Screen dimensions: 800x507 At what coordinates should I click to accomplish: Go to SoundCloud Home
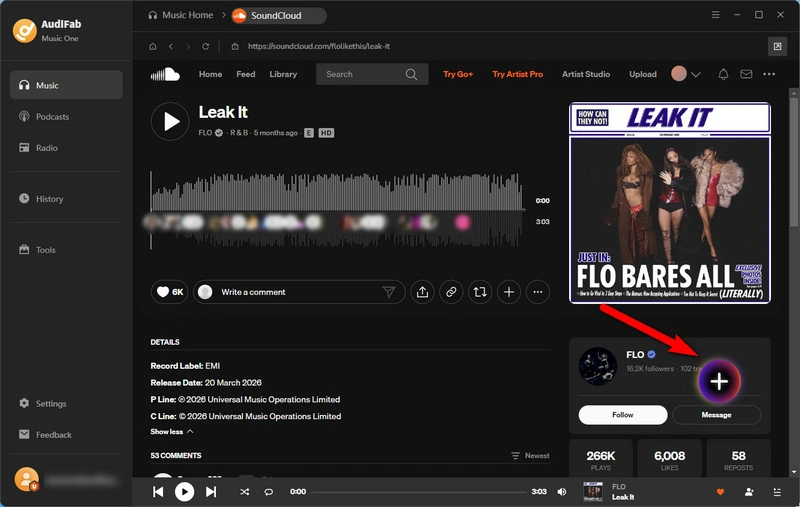click(210, 74)
